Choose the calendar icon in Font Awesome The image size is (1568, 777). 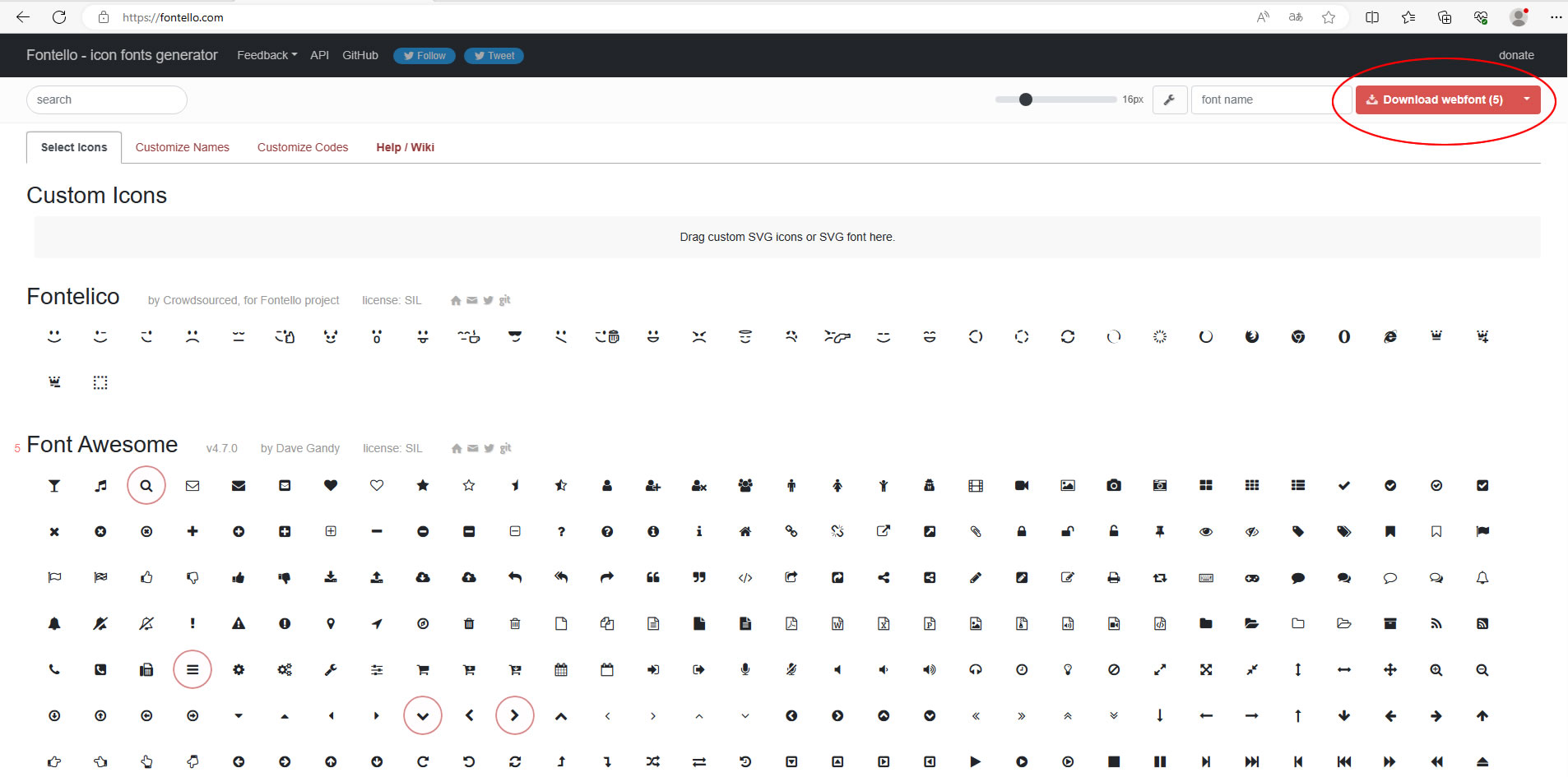point(561,670)
